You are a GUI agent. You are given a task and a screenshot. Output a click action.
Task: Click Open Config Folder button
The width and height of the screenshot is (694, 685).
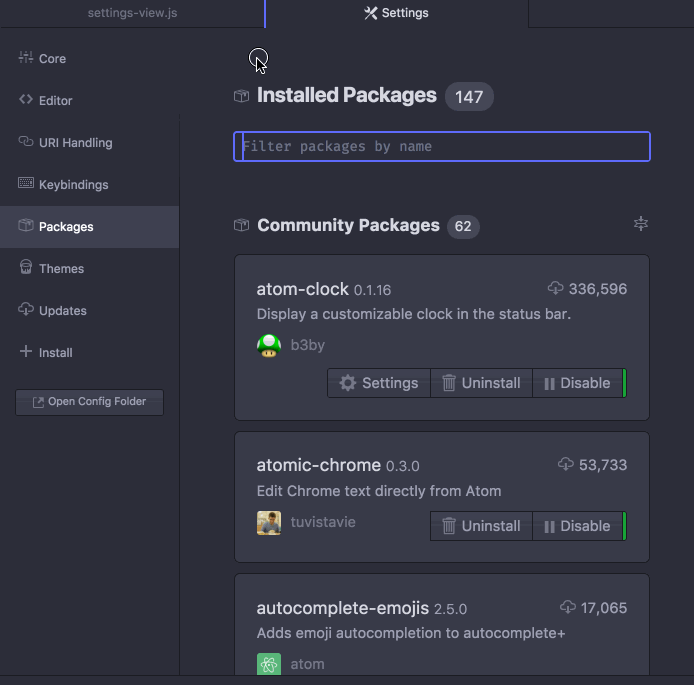(89, 402)
